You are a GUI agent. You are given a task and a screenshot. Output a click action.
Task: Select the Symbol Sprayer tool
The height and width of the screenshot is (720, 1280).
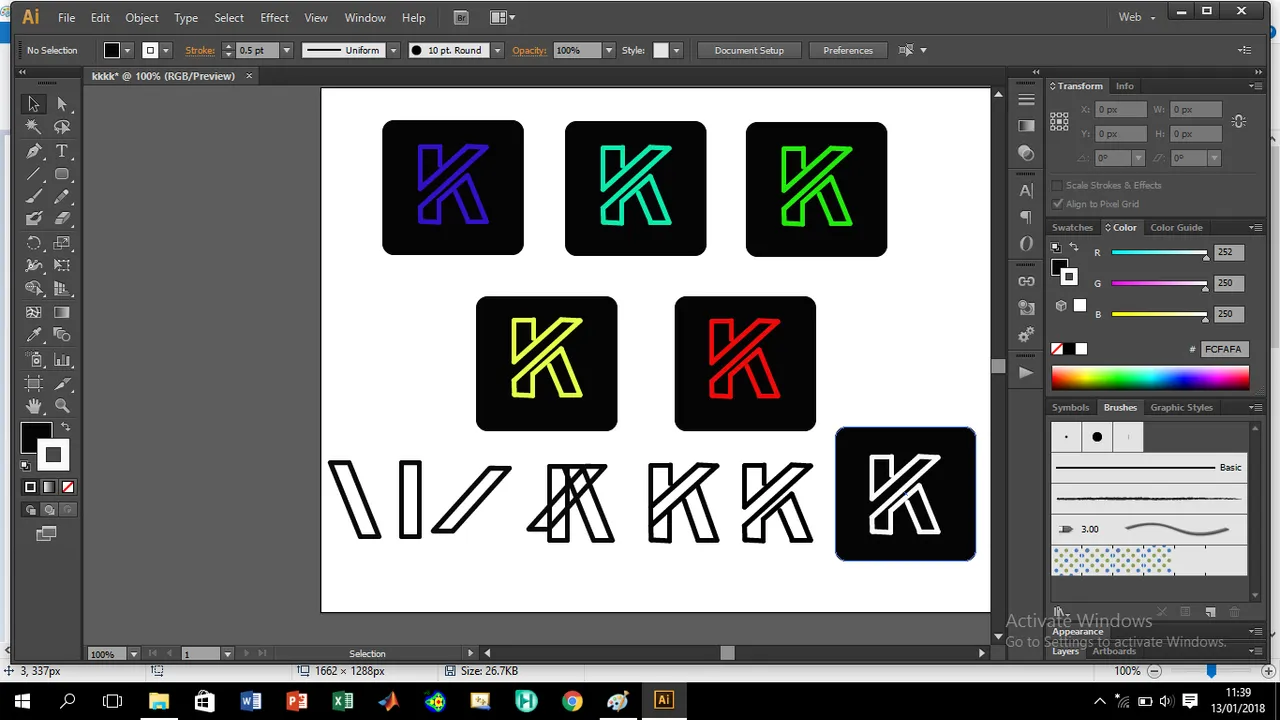tap(34, 360)
